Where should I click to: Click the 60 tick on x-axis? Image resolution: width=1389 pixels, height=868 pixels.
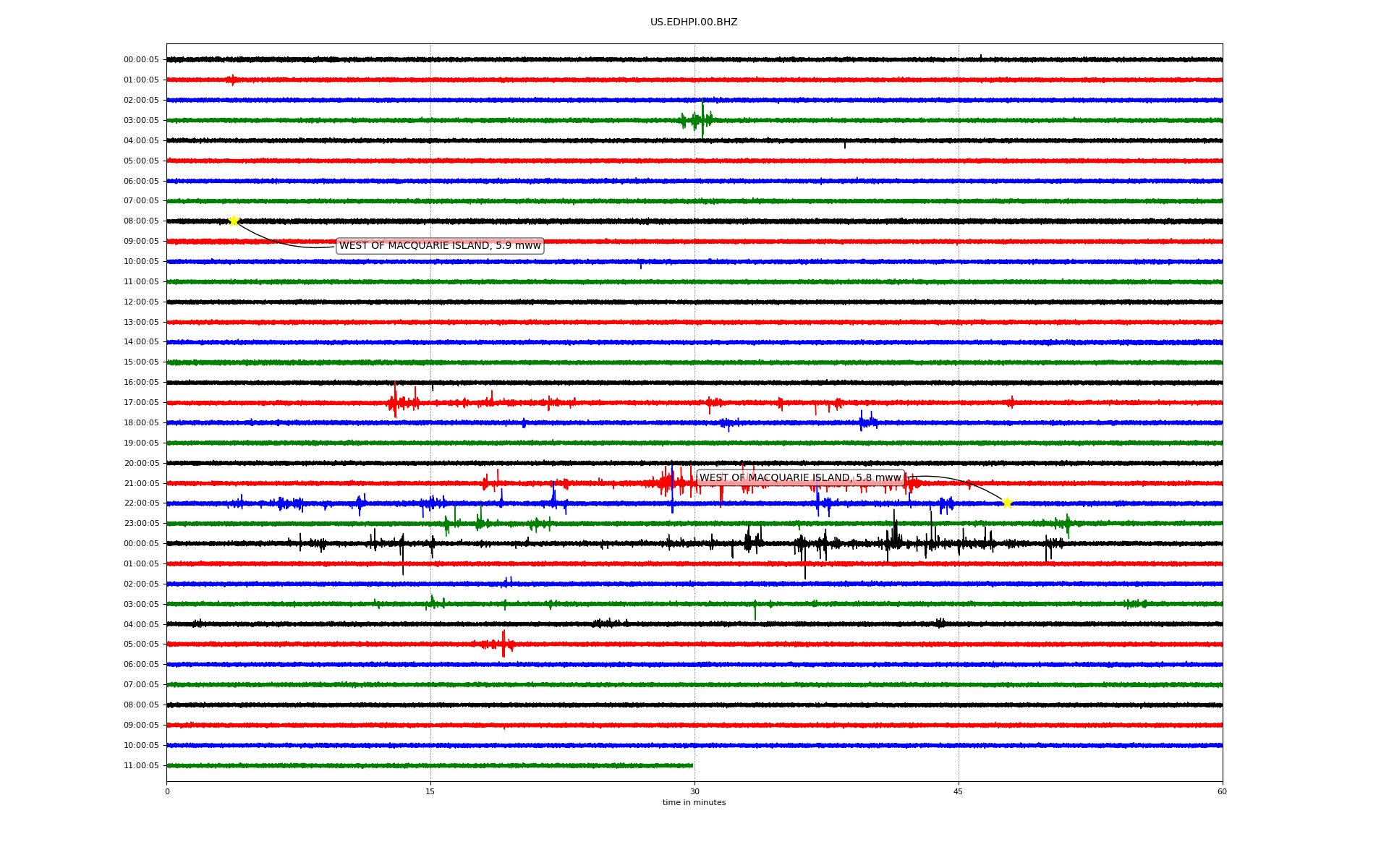click(x=1222, y=791)
